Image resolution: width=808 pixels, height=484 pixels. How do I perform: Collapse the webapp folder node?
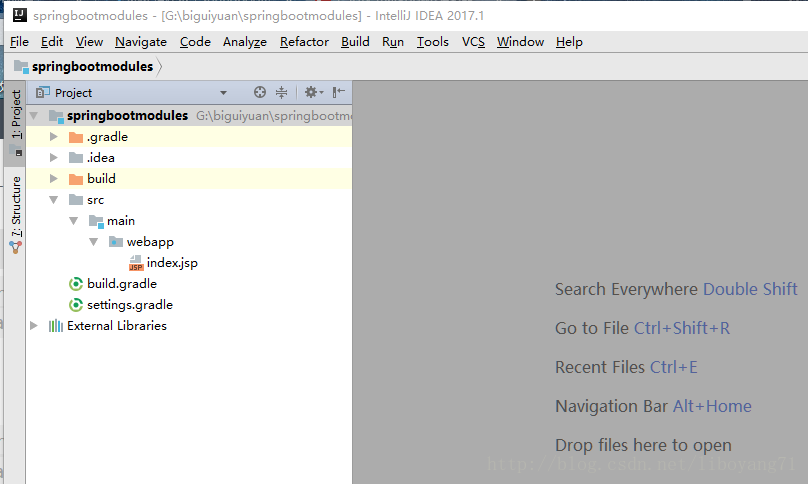(94, 242)
